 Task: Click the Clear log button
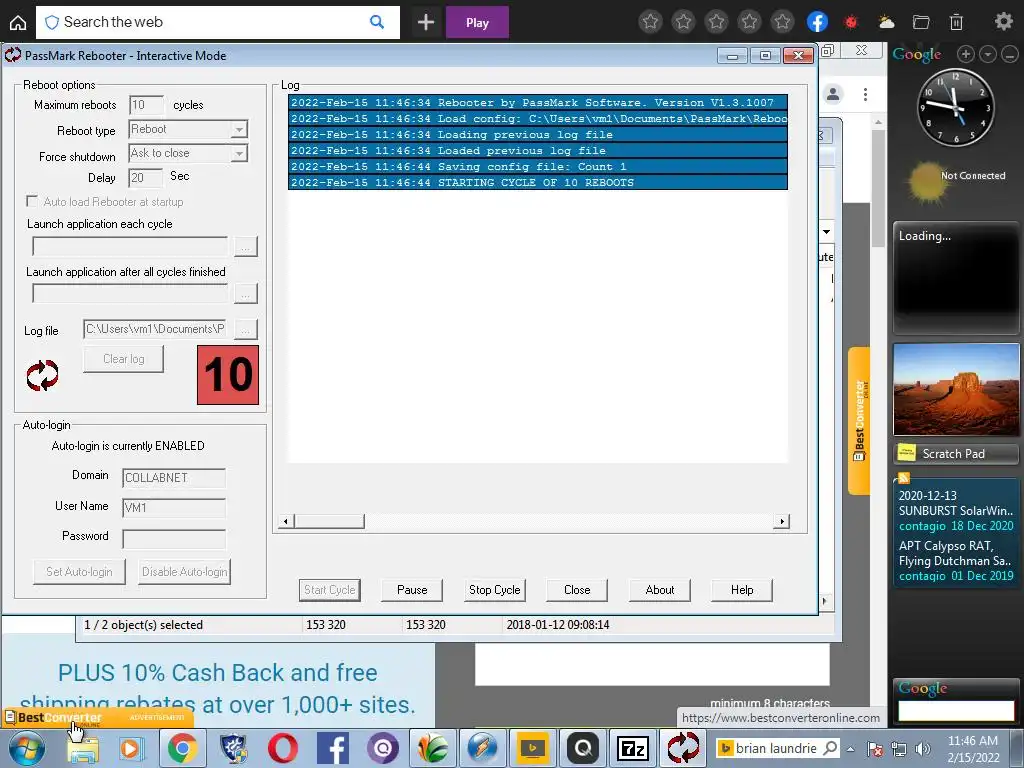coord(123,359)
